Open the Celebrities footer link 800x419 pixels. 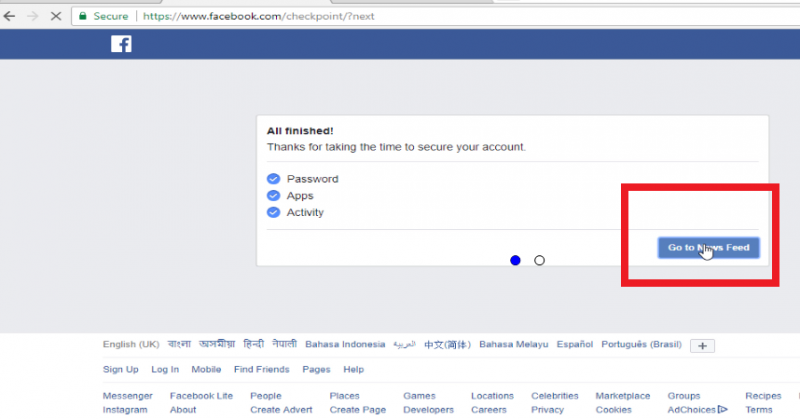[555, 396]
